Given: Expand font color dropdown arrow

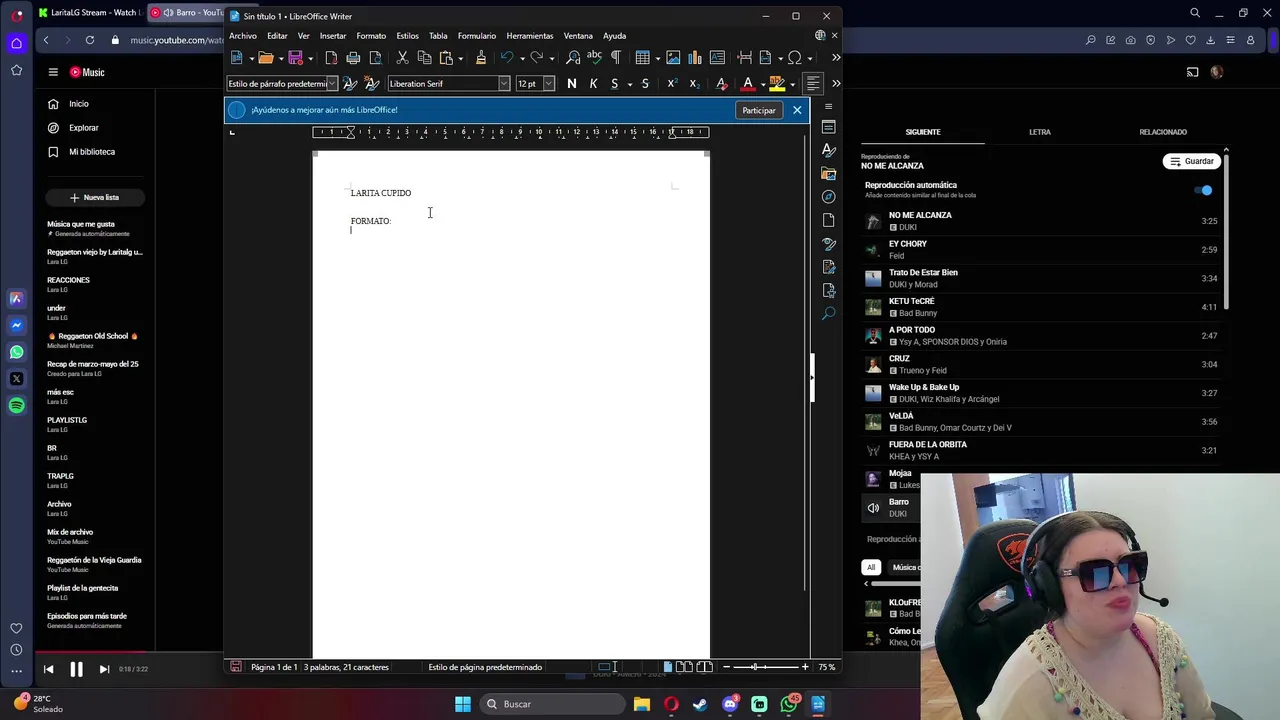Looking at the screenshot, I should coord(762,84).
